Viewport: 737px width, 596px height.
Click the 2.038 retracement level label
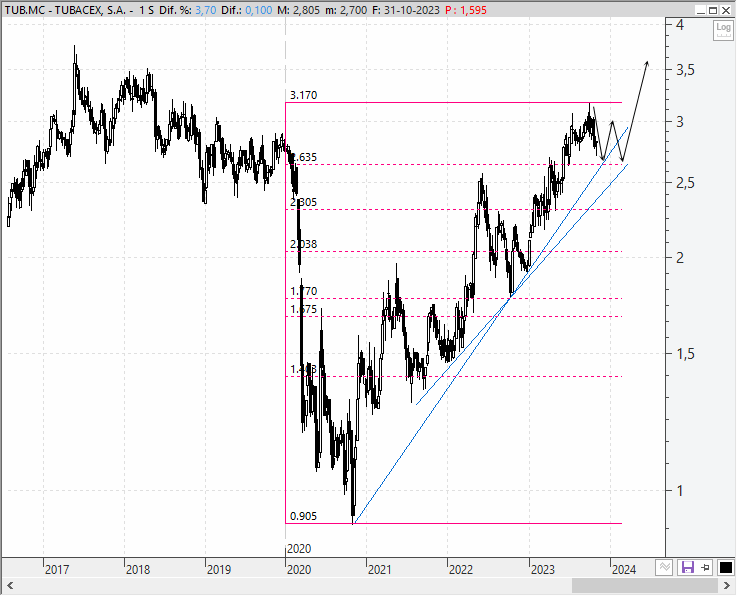(304, 244)
